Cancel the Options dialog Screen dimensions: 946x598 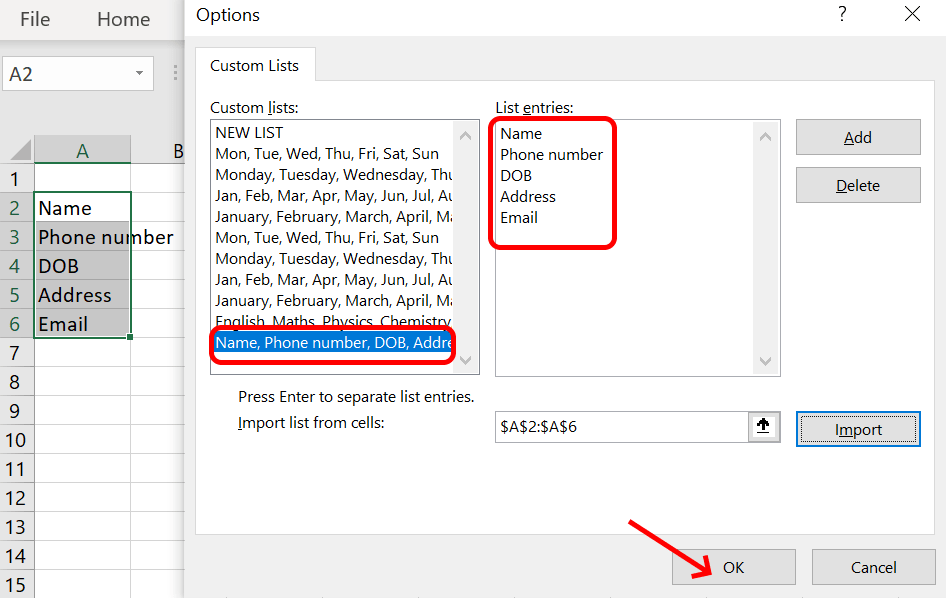tap(873, 567)
